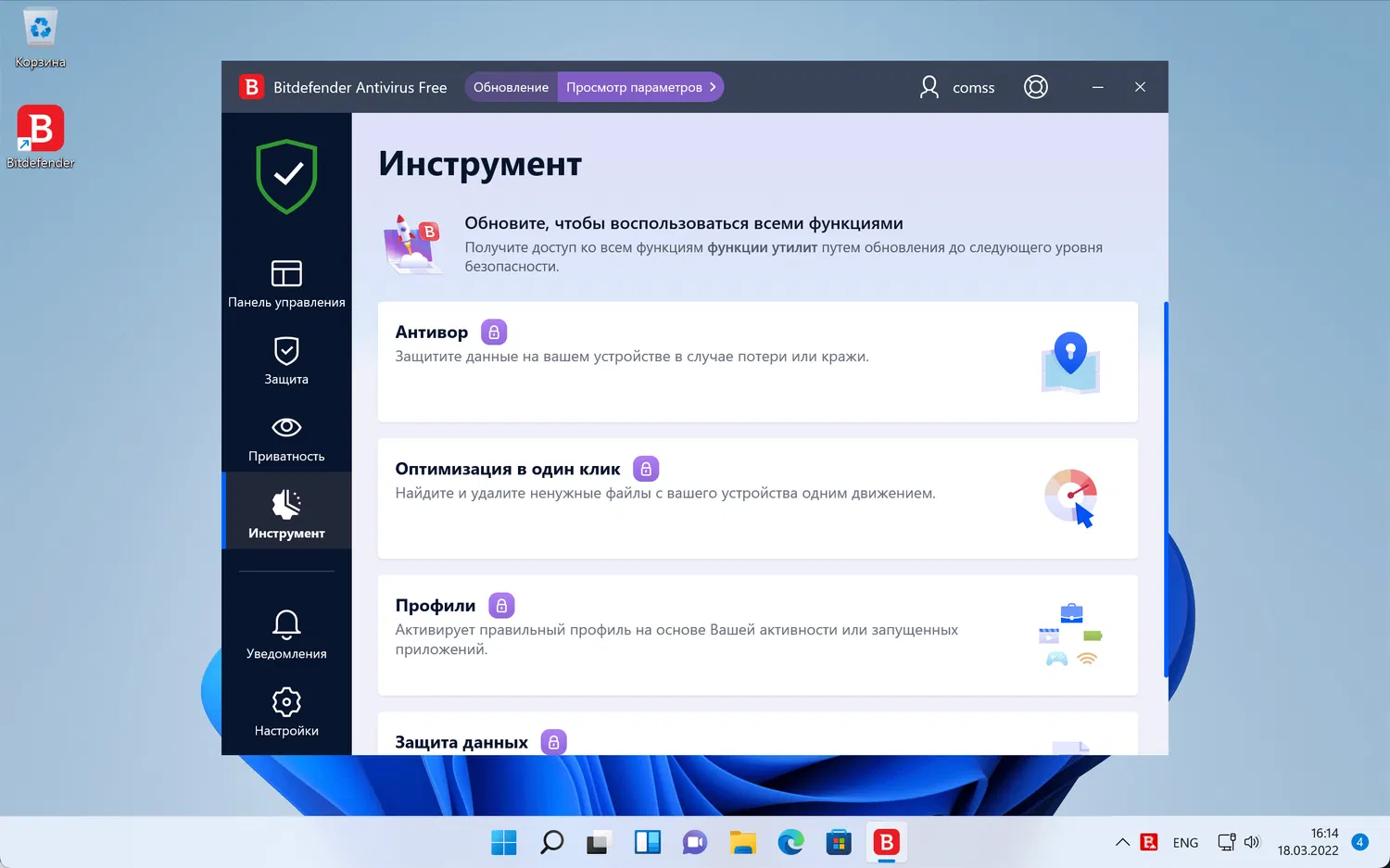This screenshot has width=1390, height=868.
Task: Switch the ENG input language indicator
Action: click(1185, 843)
